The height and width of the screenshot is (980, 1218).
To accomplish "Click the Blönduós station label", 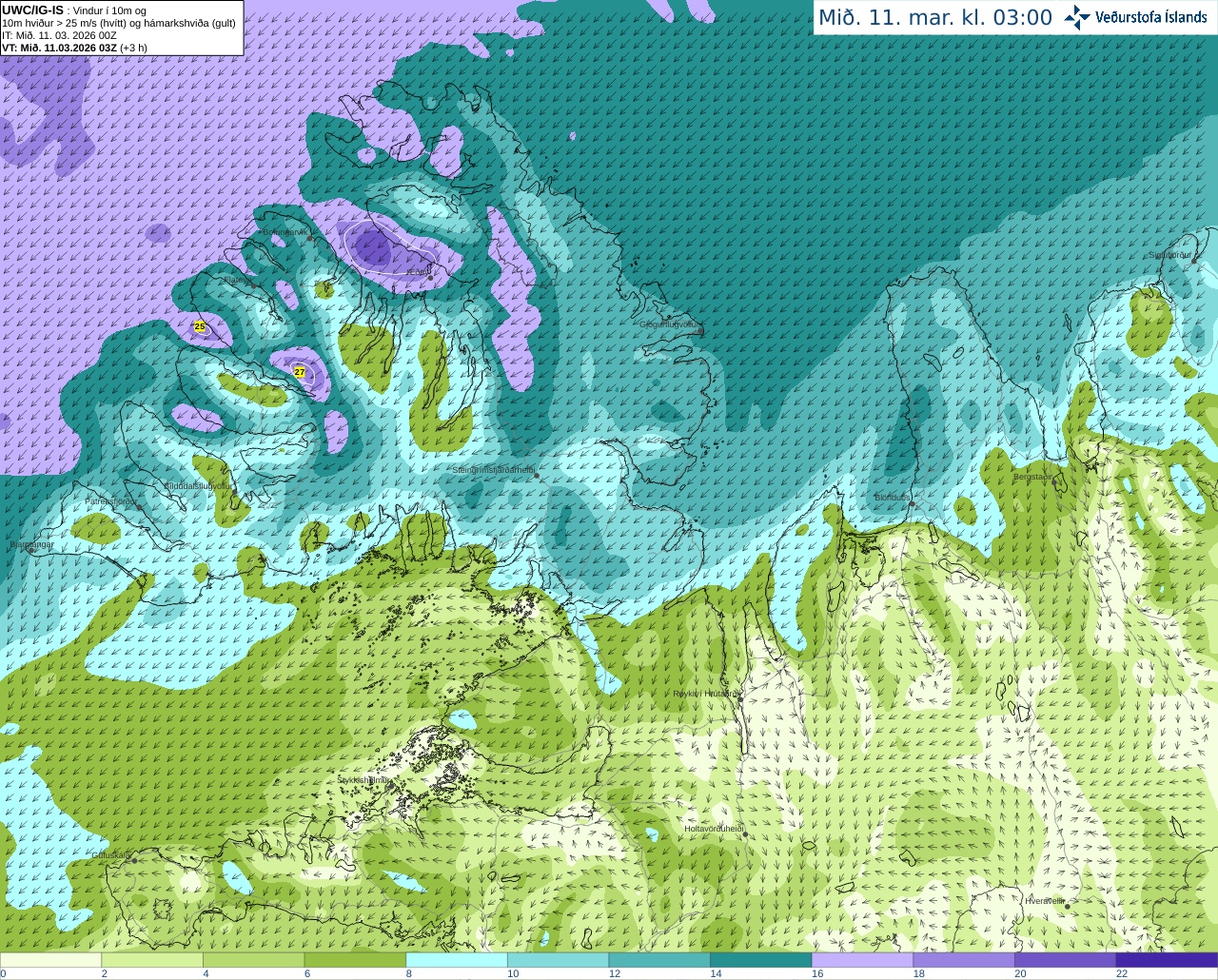I will click(x=893, y=498).
